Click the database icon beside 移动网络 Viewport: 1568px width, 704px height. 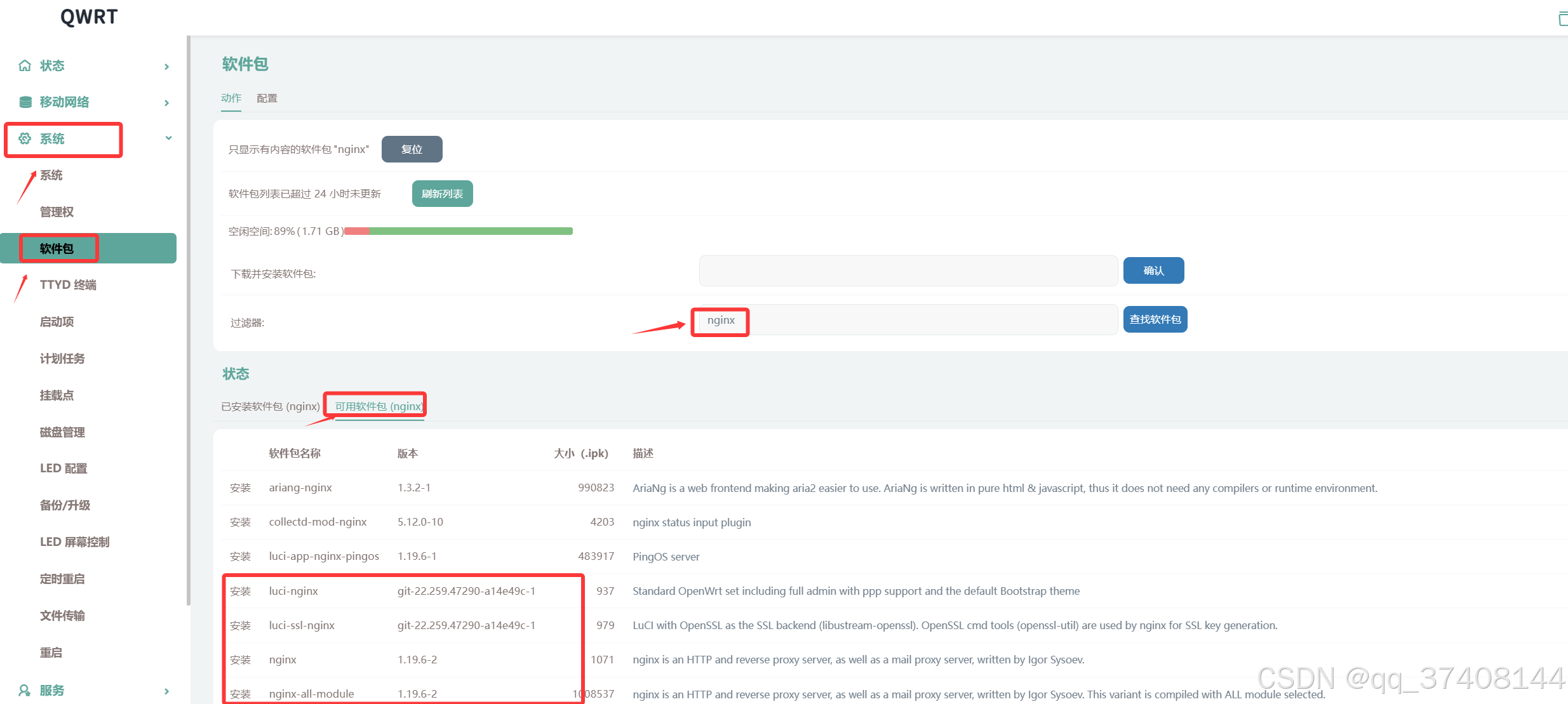pos(25,102)
